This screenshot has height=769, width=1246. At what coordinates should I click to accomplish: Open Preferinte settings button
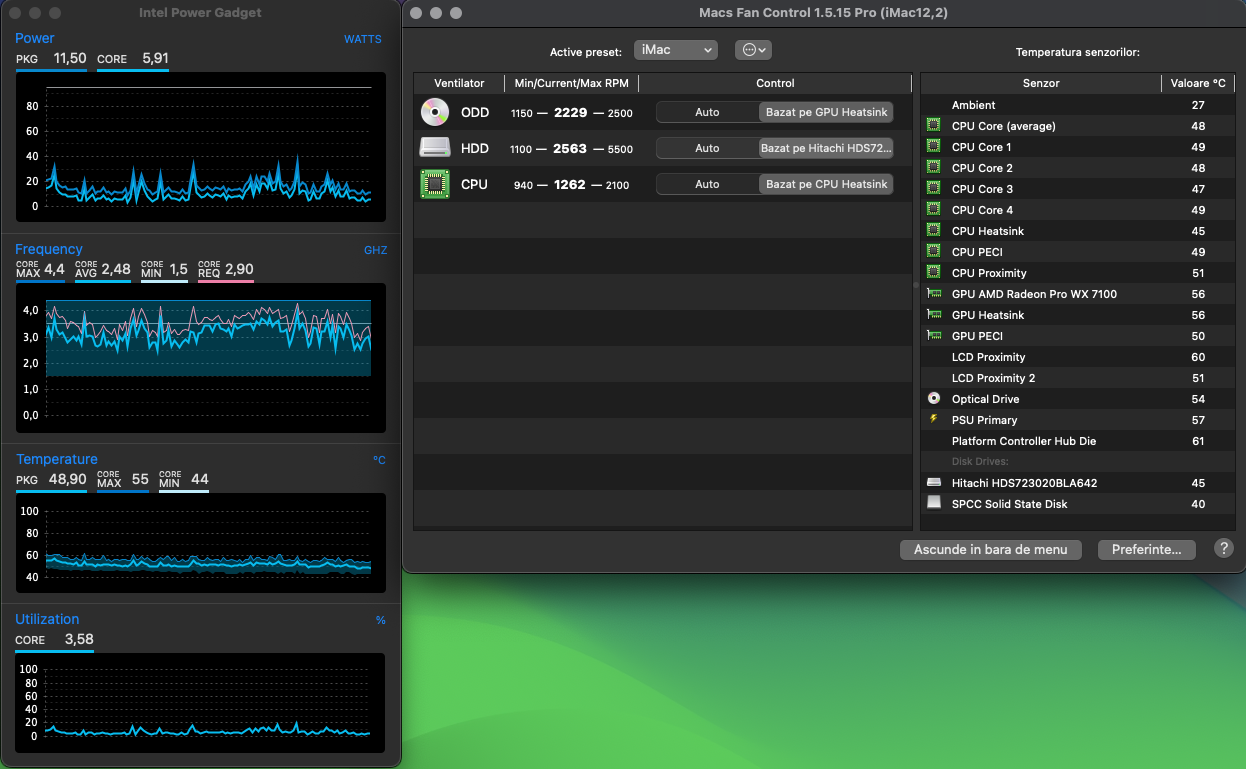click(1146, 549)
